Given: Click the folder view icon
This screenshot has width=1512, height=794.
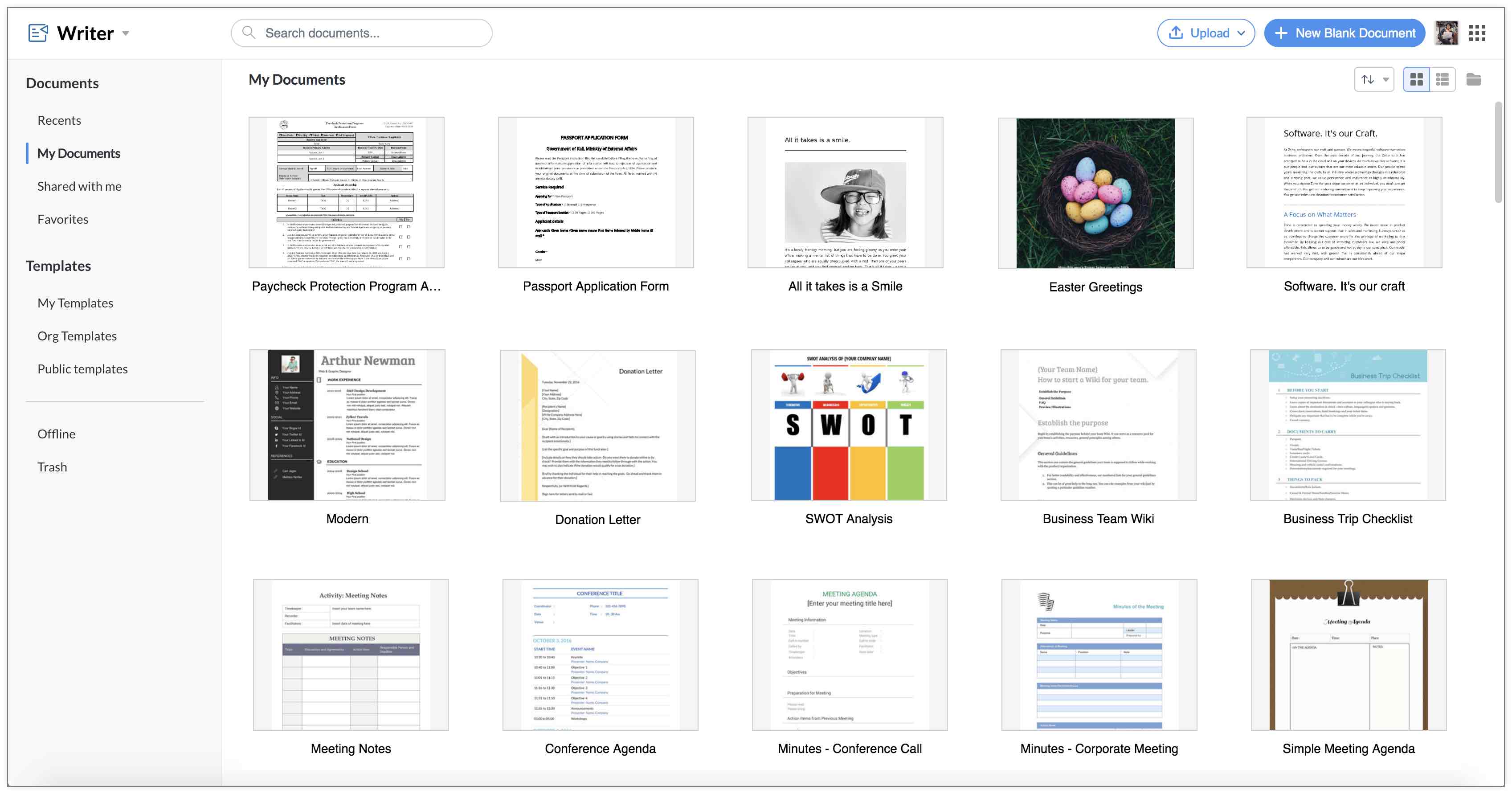Looking at the screenshot, I should (x=1473, y=79).
